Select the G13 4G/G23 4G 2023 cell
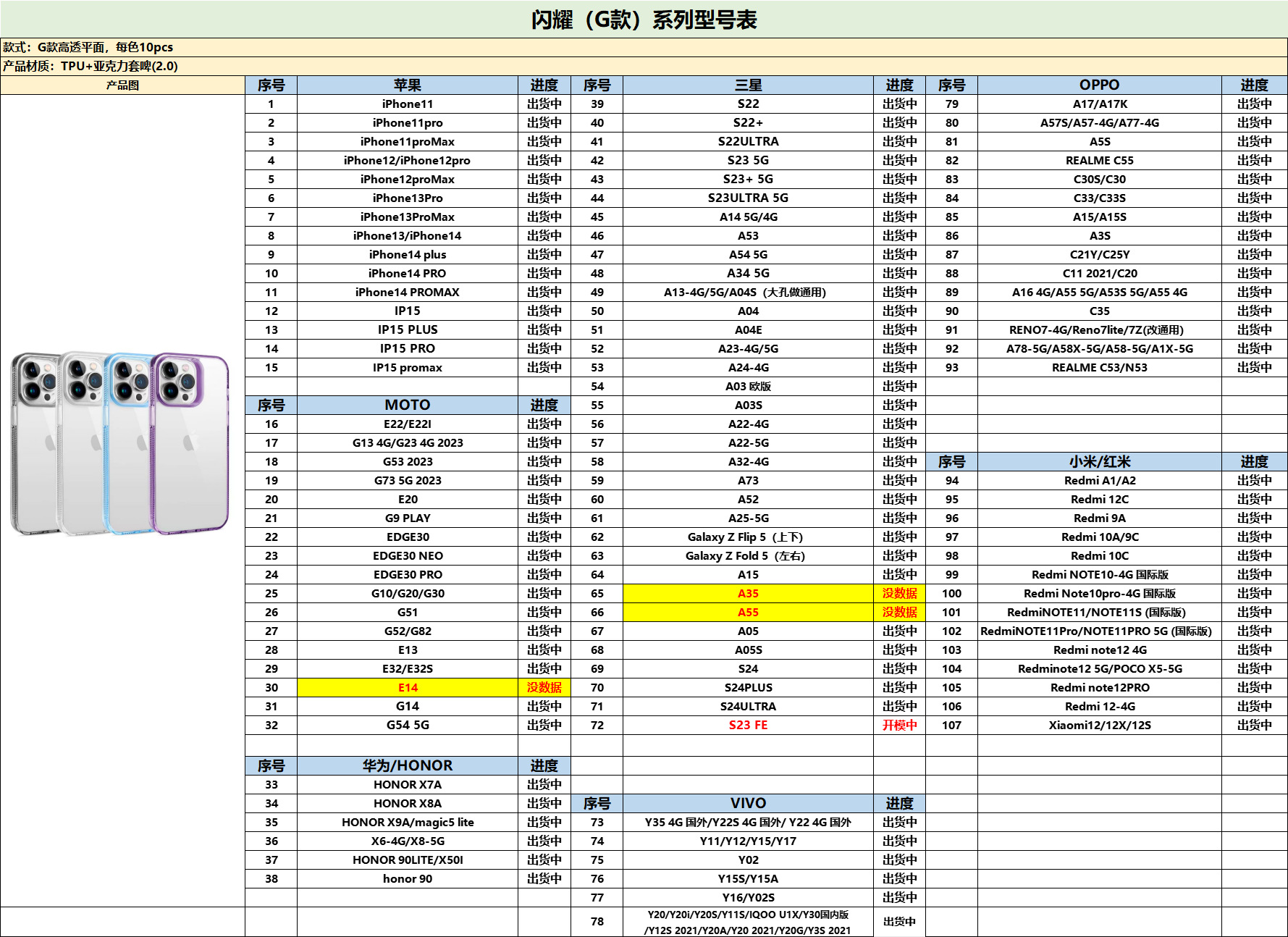 pos(408,443)
